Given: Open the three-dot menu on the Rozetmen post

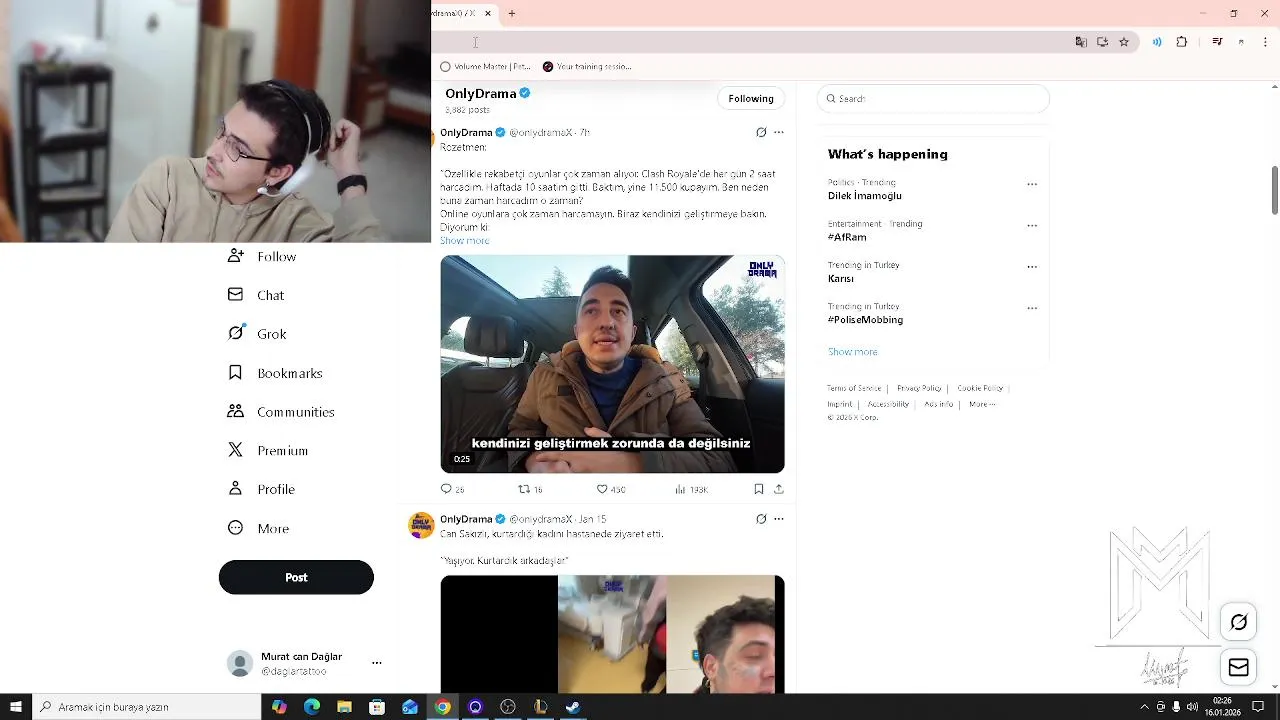Looking at the screenshot, I should (x=779, y=132).
